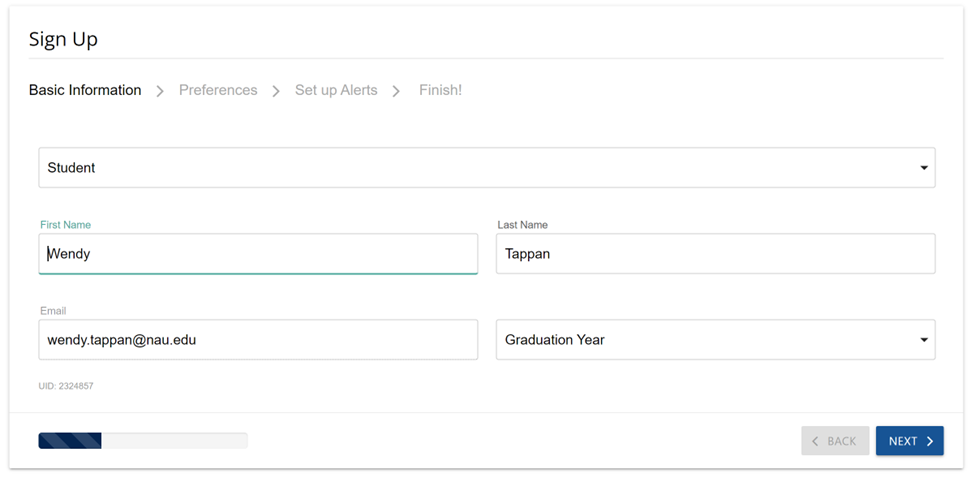Screen dimensions: 975x478
Task: Switch to the Preferences step
Action: 218,90
